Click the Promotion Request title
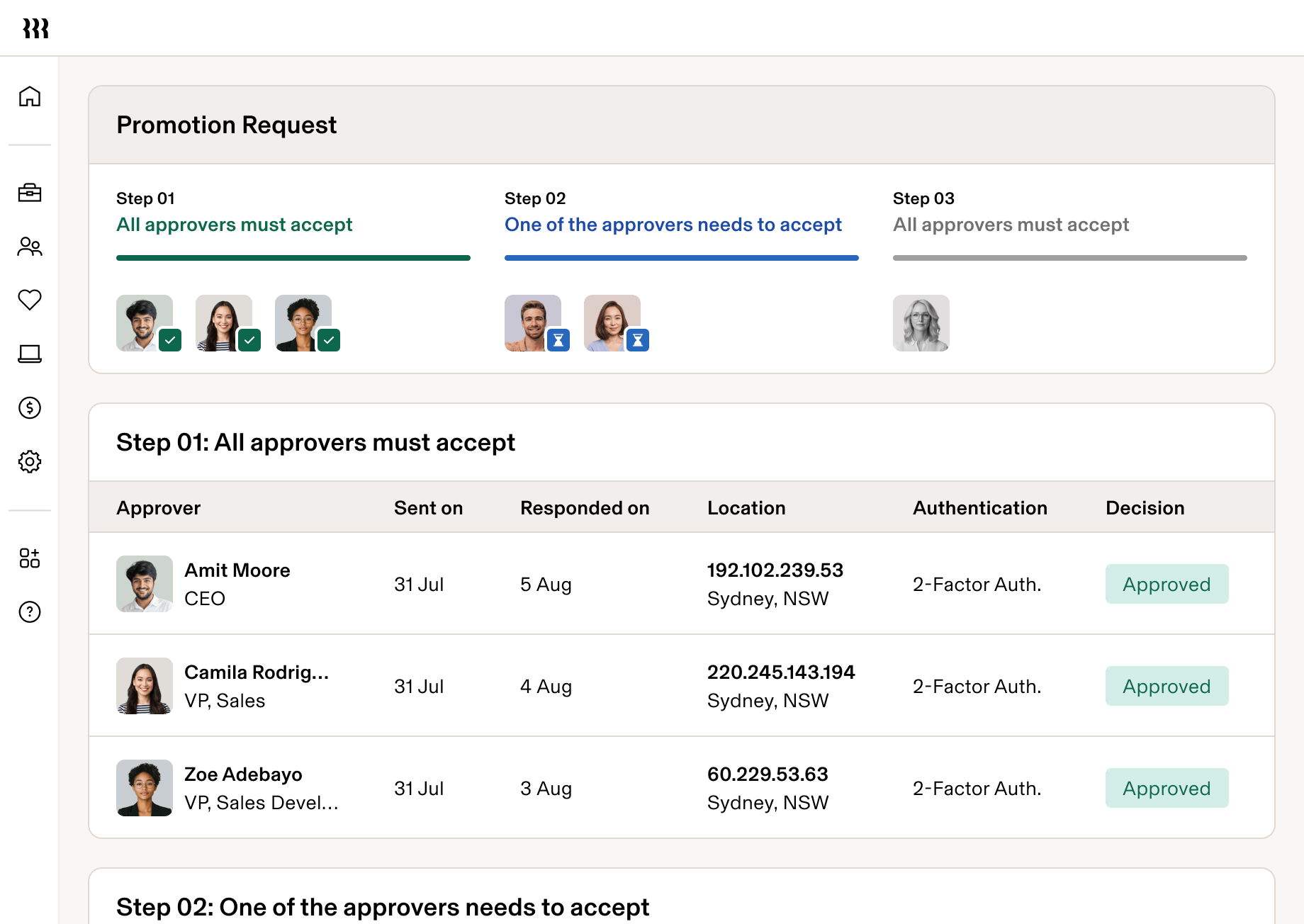 [x=226, y=125]
